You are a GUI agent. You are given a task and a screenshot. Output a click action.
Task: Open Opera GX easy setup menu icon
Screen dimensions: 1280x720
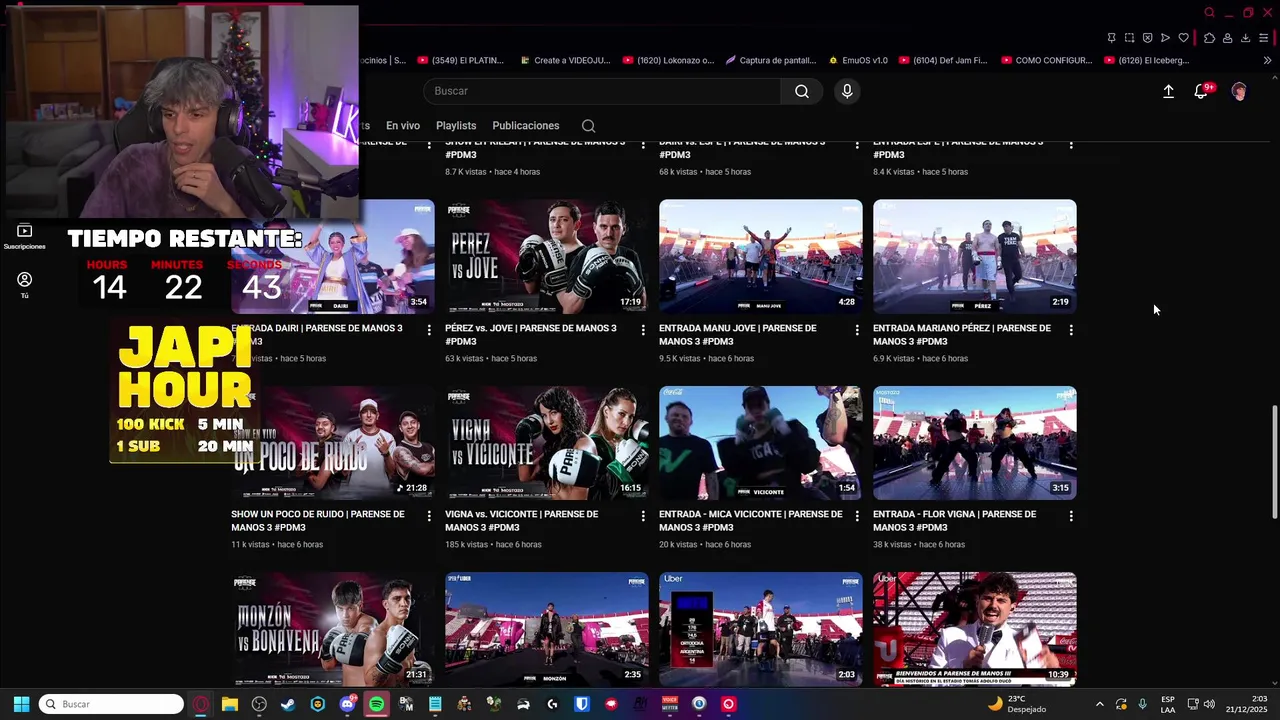[x=1264, y=38]
